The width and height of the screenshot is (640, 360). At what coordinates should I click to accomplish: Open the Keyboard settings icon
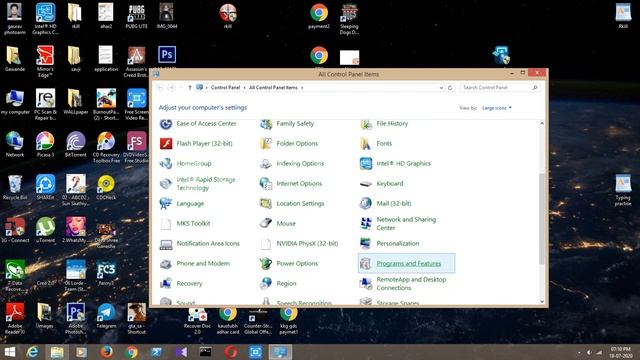(x=366, y=184)
